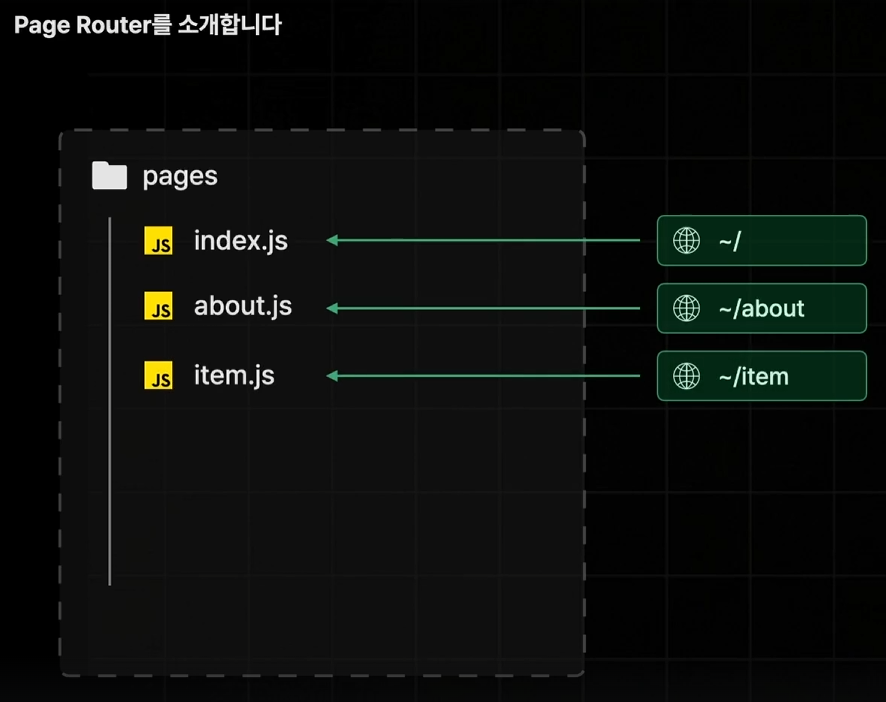The height and width of the screenshot is (702, 886).
Task: Click the JS icon beside item.js
Action: point(158,375)
